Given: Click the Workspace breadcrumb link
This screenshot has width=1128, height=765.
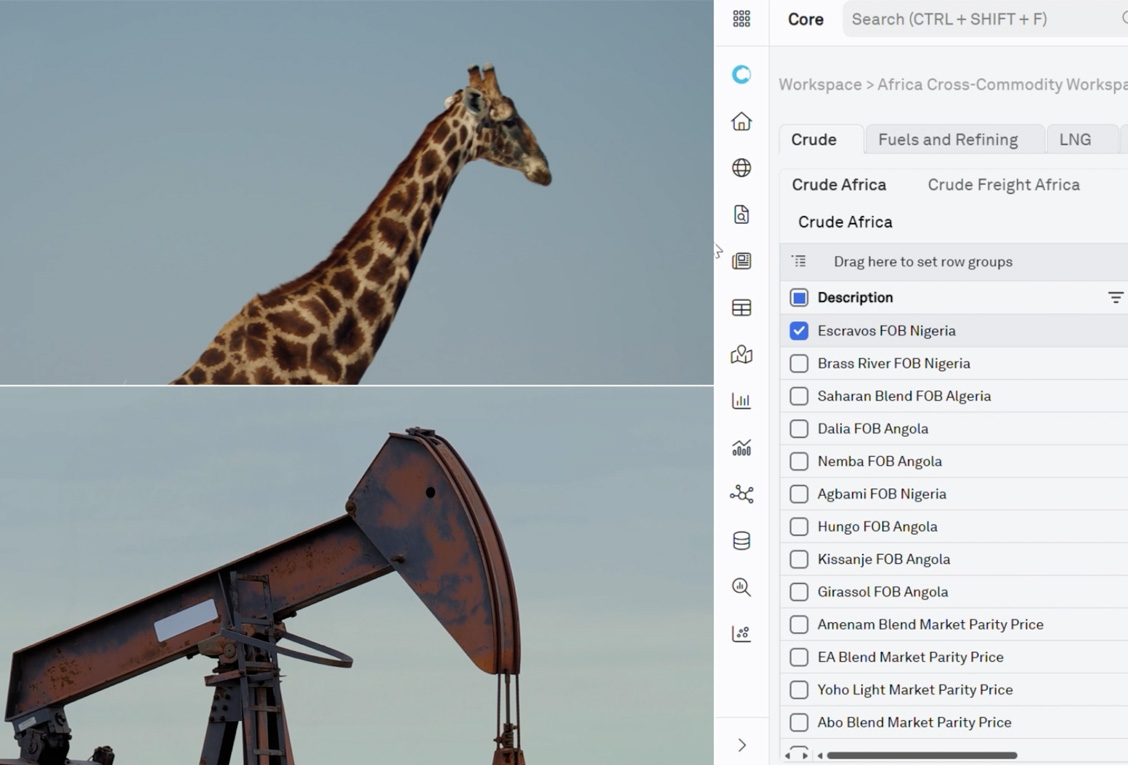Looking at the screenshot, I should tap(820, 85).
